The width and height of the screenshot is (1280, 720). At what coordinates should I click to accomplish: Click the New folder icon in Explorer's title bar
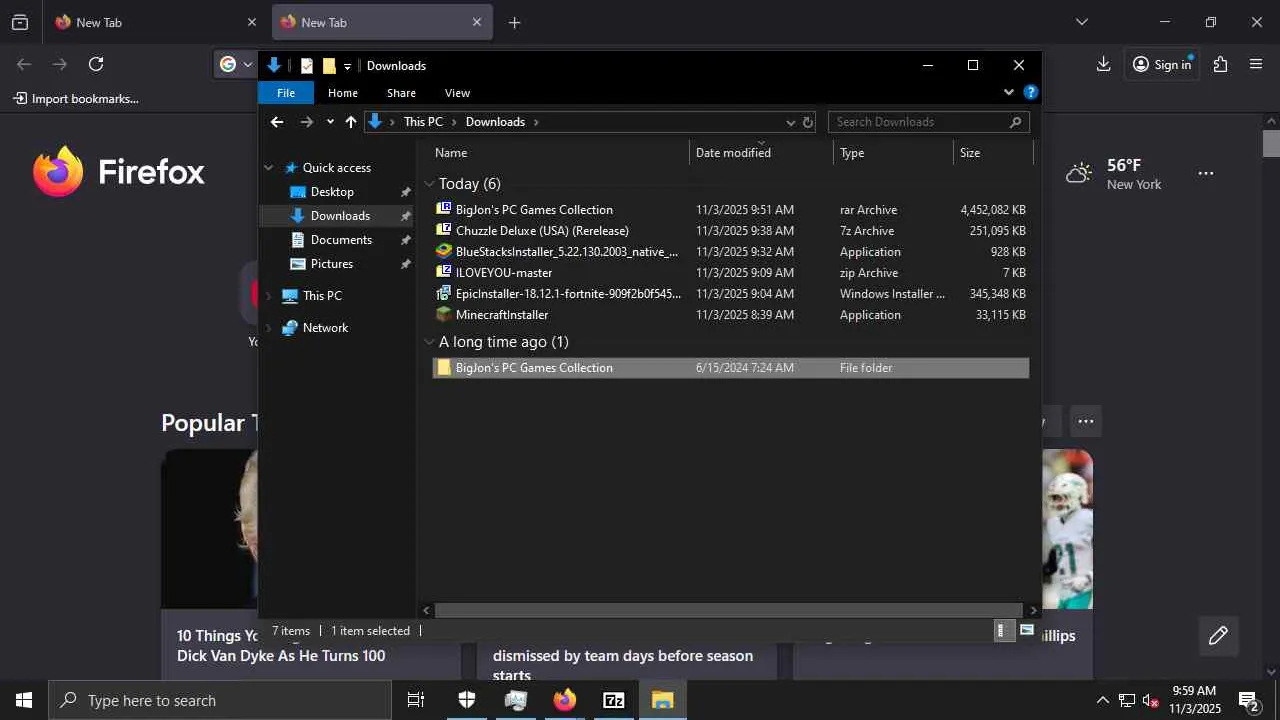click(x=329, y=66)
